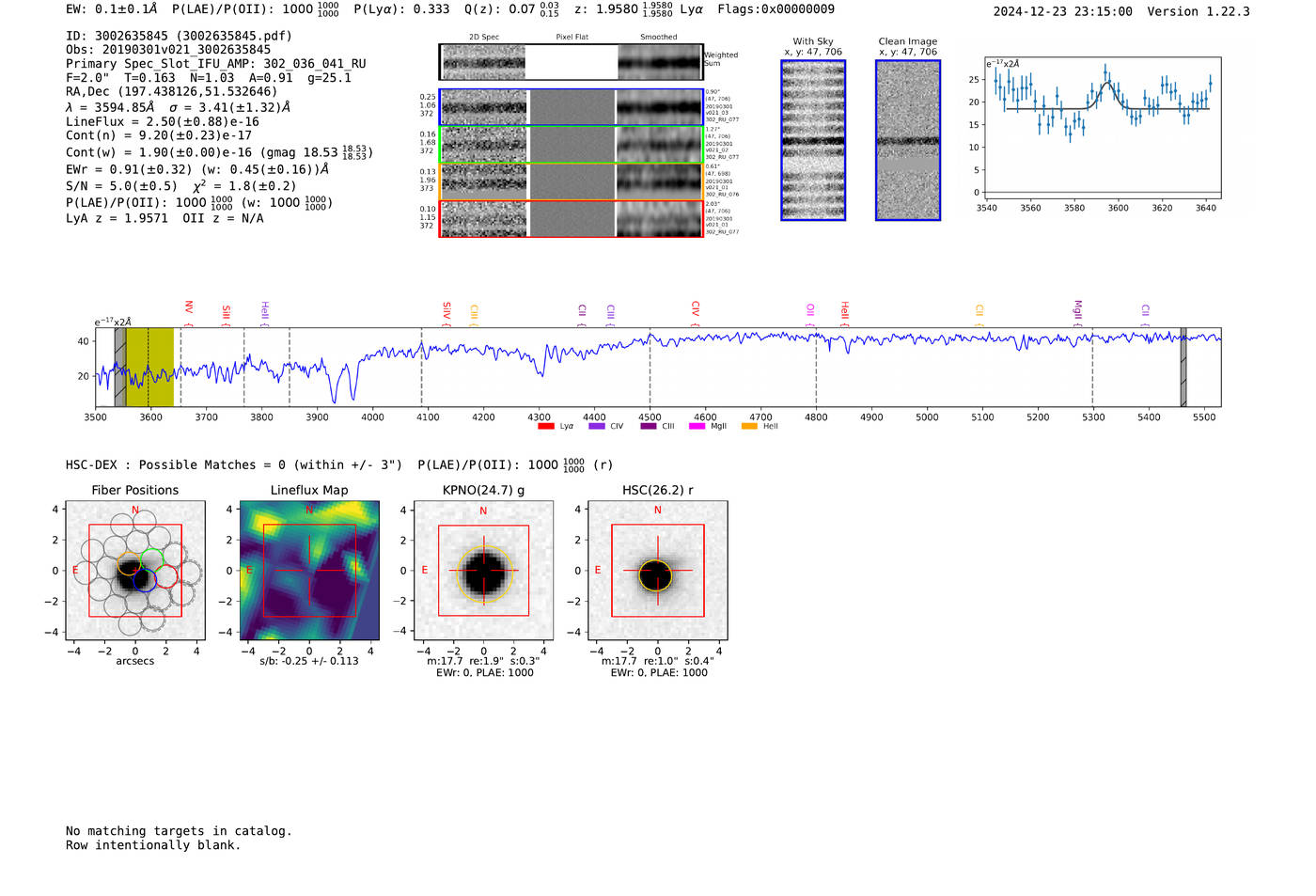Click the Version 1.22.3 text
This screenshot has width=1316, height=896.
click(1198, 11)
